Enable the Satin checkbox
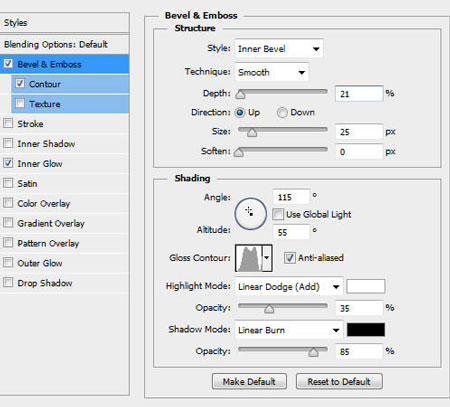This screenshot has height=407, width=450. tap(8, 183)
